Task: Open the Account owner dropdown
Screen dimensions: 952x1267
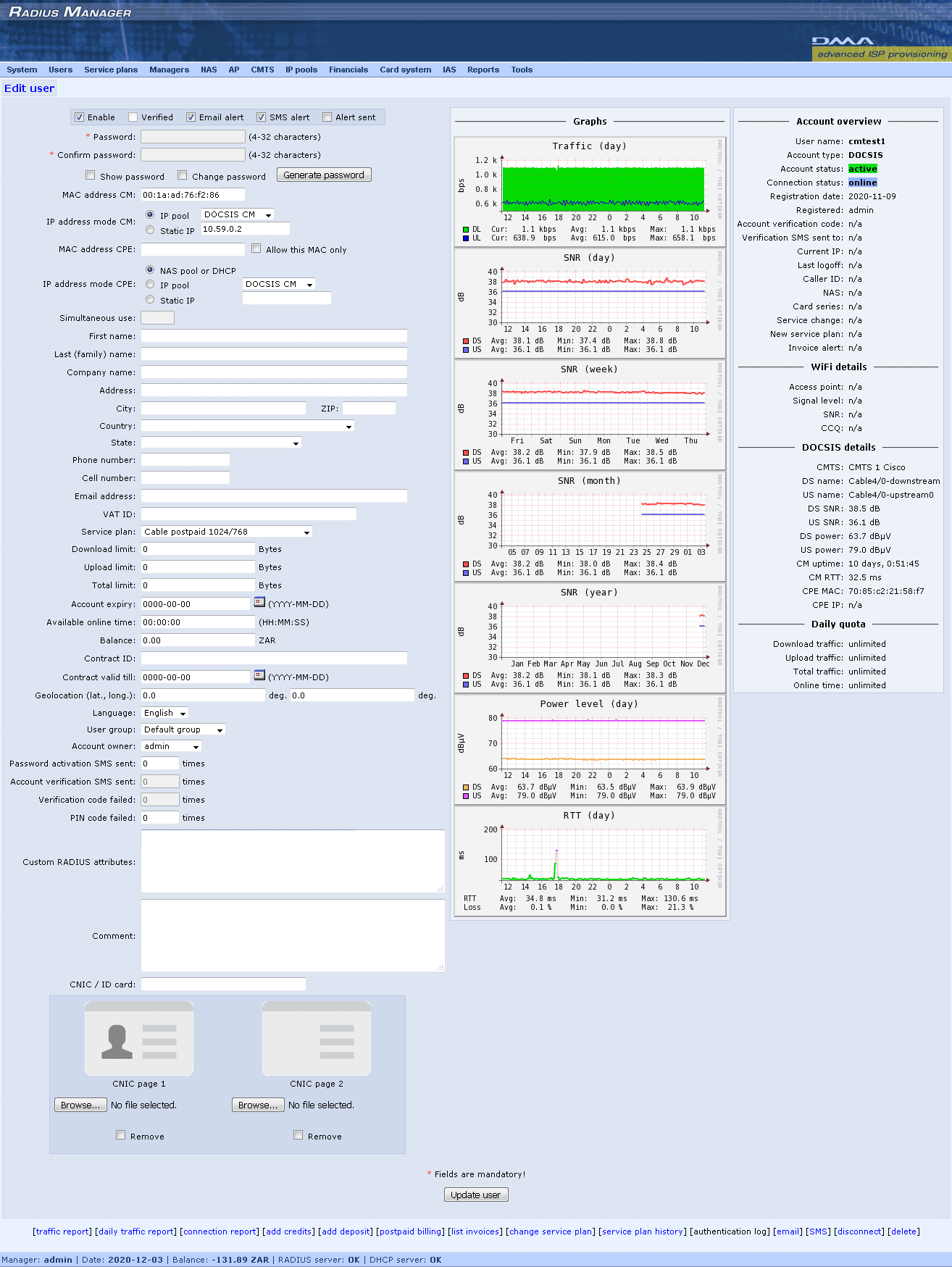Action: [171, 746]
